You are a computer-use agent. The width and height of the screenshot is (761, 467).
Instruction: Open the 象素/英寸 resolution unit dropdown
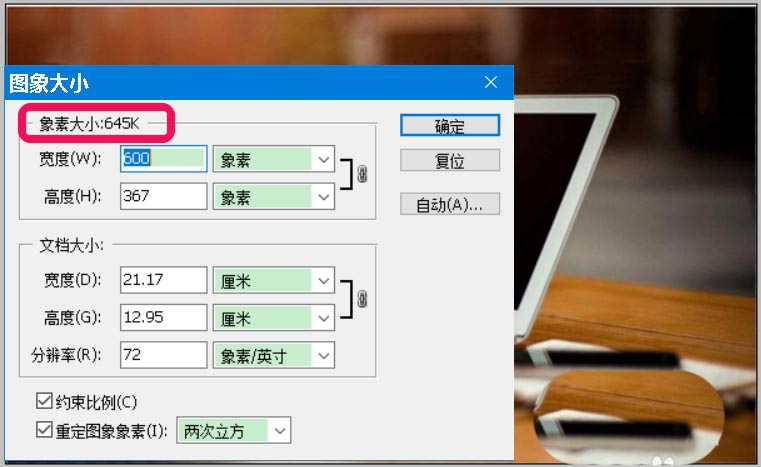[x=273, y=354]
